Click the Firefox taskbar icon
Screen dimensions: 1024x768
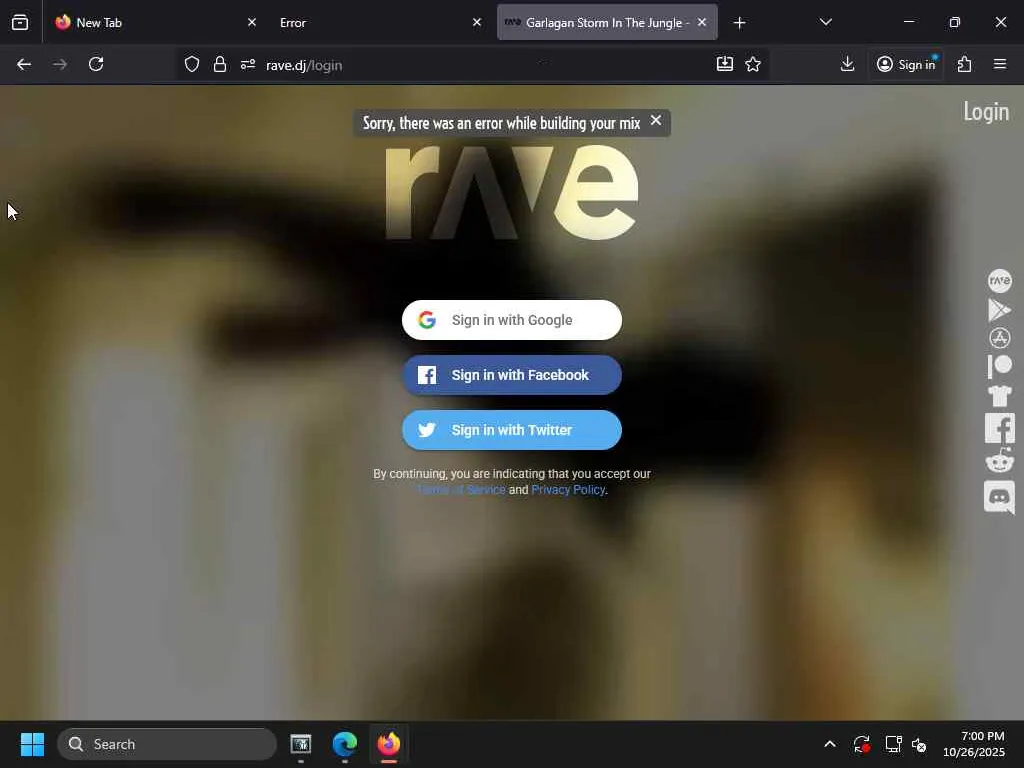(389, 744)
